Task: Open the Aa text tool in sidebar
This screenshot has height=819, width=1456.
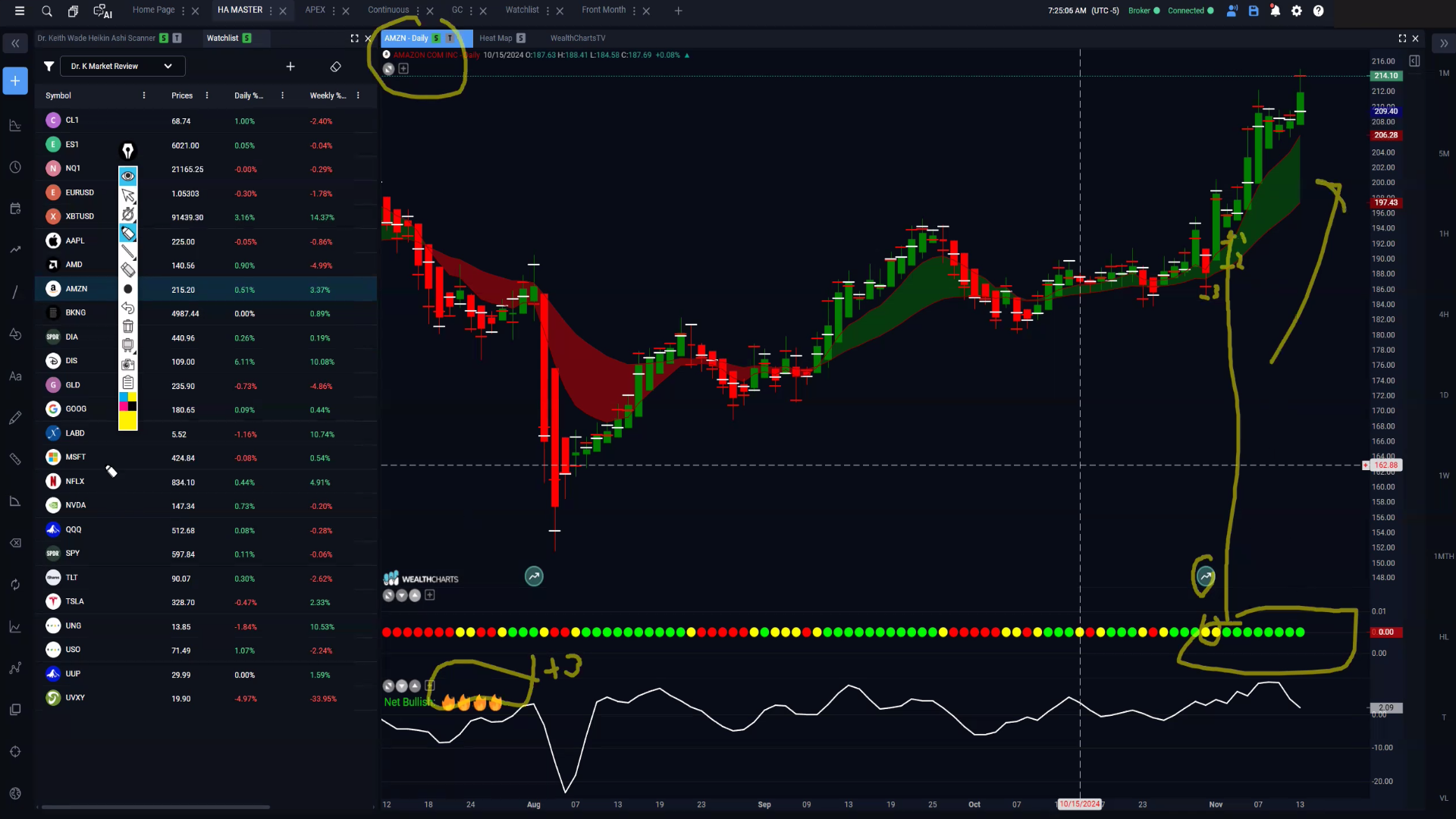Action: pyautogui.click(x=15, y=376)
